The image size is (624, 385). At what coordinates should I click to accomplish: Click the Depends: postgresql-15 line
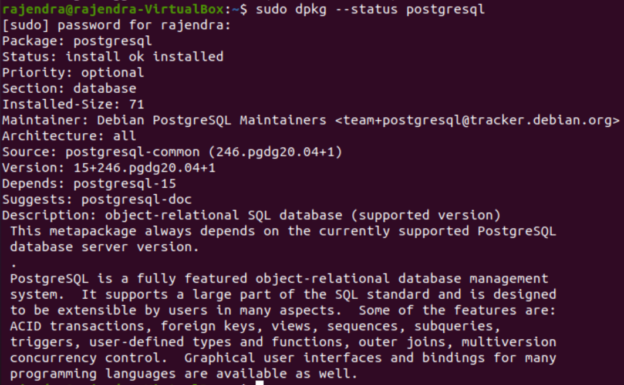point(89,184)
